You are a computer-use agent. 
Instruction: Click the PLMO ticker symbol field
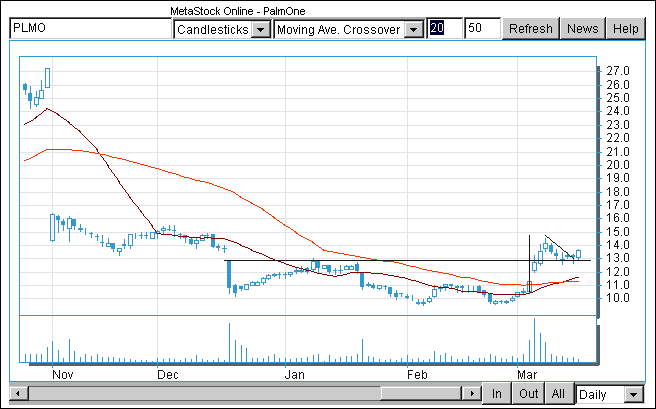(90, 28)
